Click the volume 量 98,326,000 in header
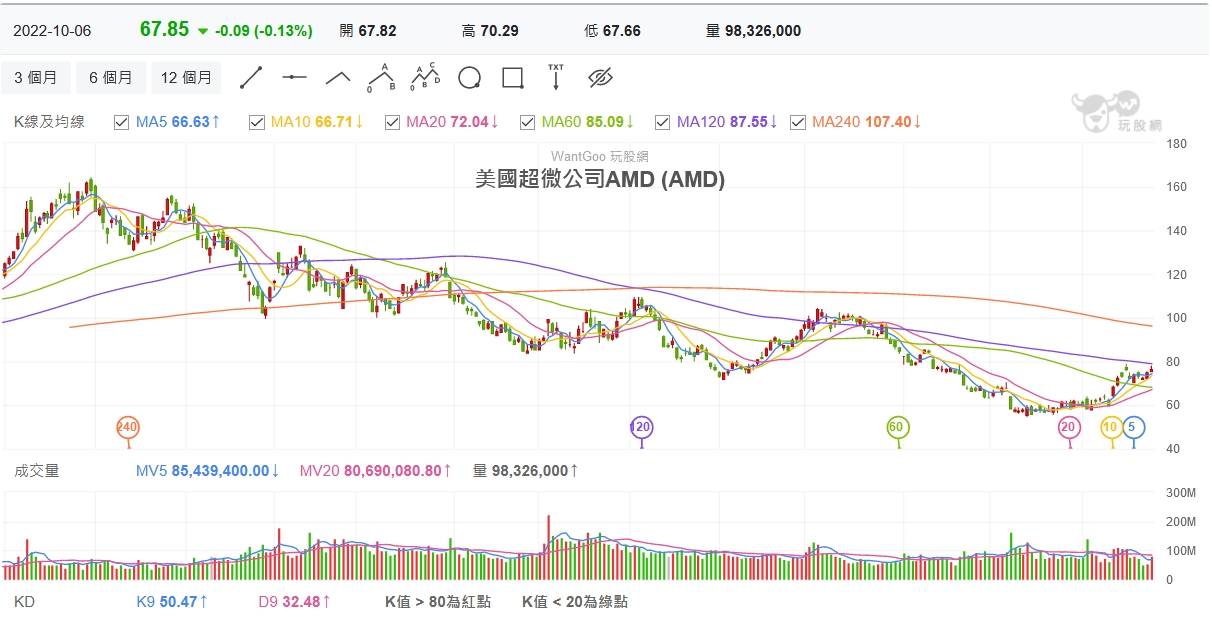 (x=753, y=31)
